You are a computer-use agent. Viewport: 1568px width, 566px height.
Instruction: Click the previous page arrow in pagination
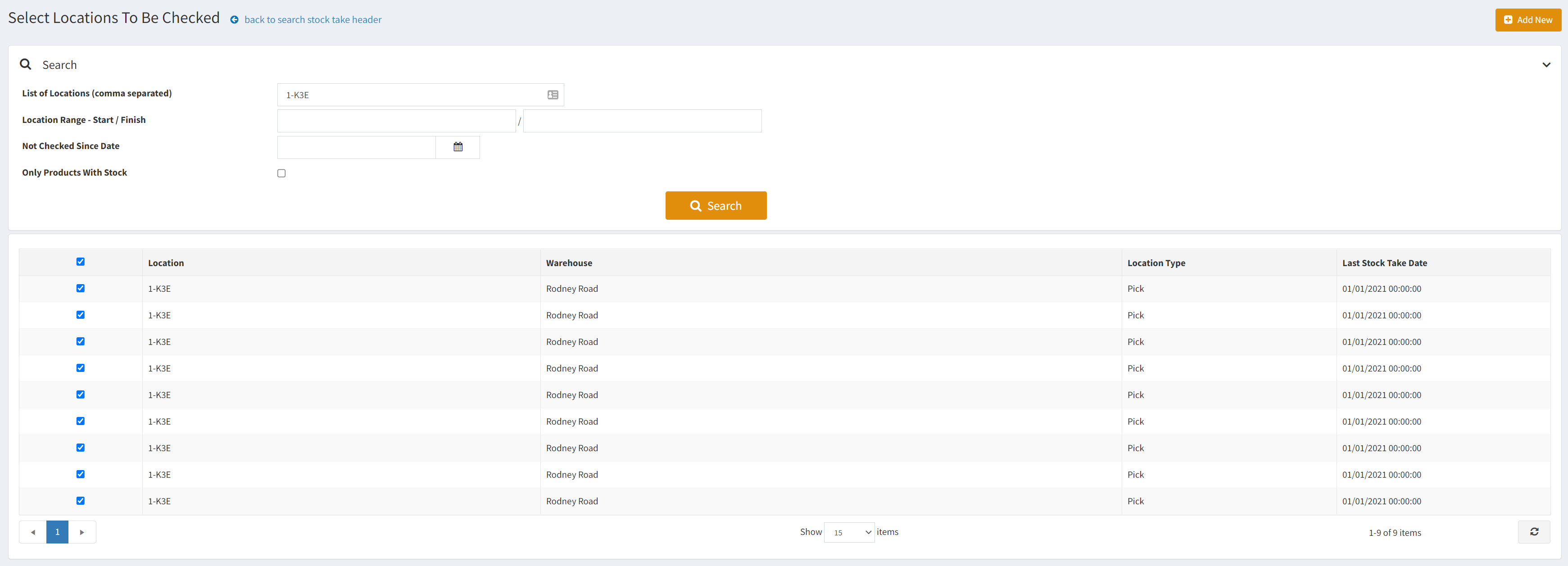33,531
